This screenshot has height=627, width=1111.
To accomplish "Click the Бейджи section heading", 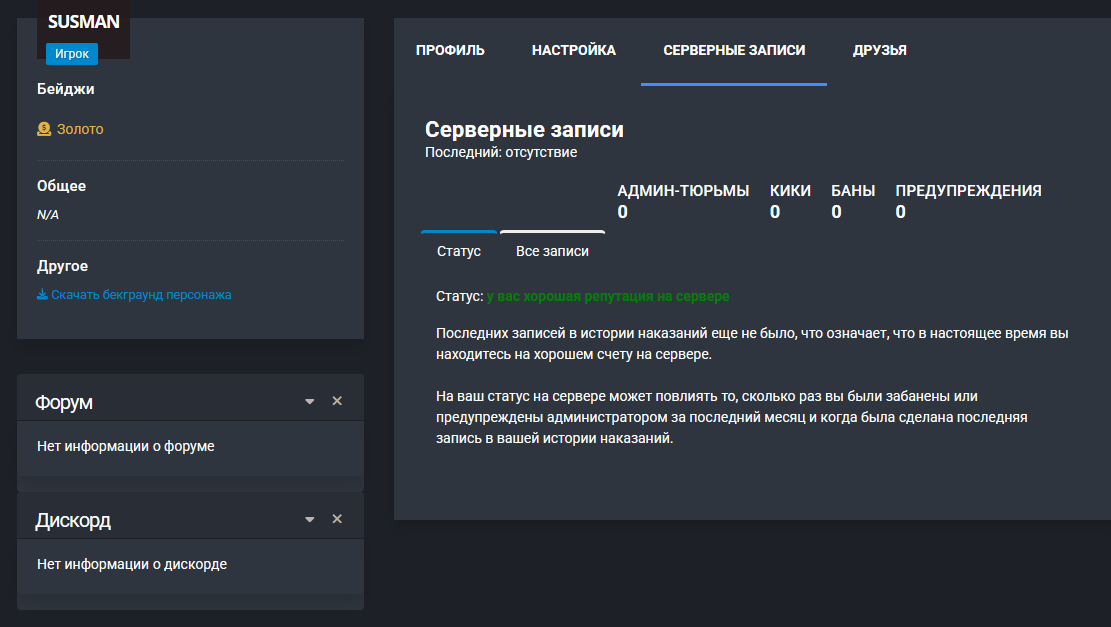I will click(65, 89).
